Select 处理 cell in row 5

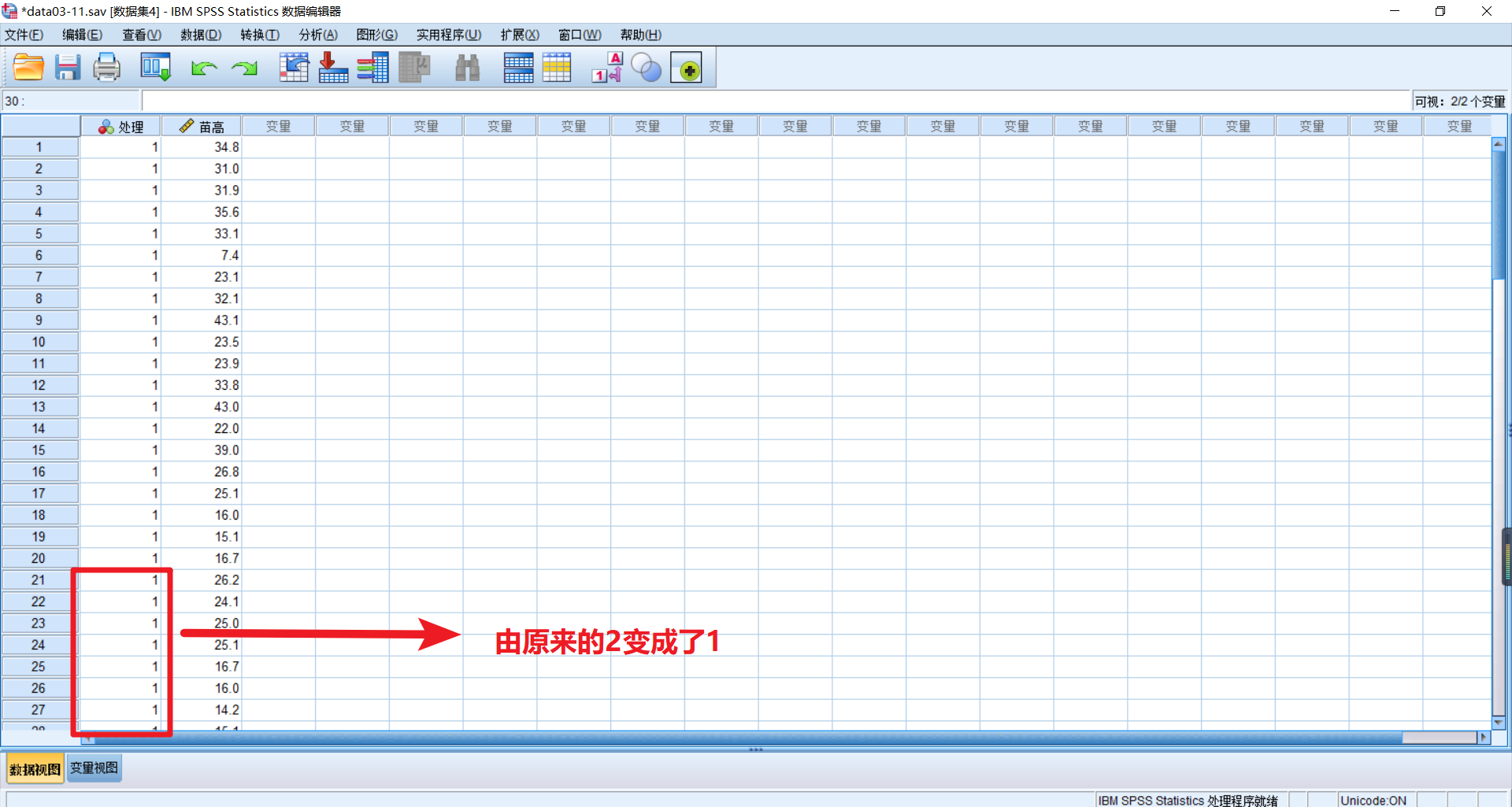(120, 234)
